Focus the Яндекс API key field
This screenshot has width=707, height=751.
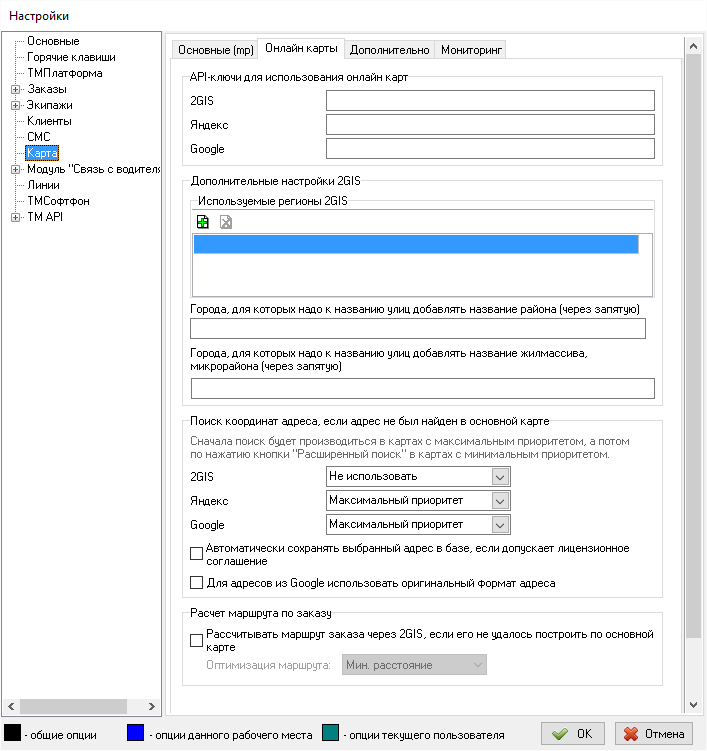[x=490, y=125]
